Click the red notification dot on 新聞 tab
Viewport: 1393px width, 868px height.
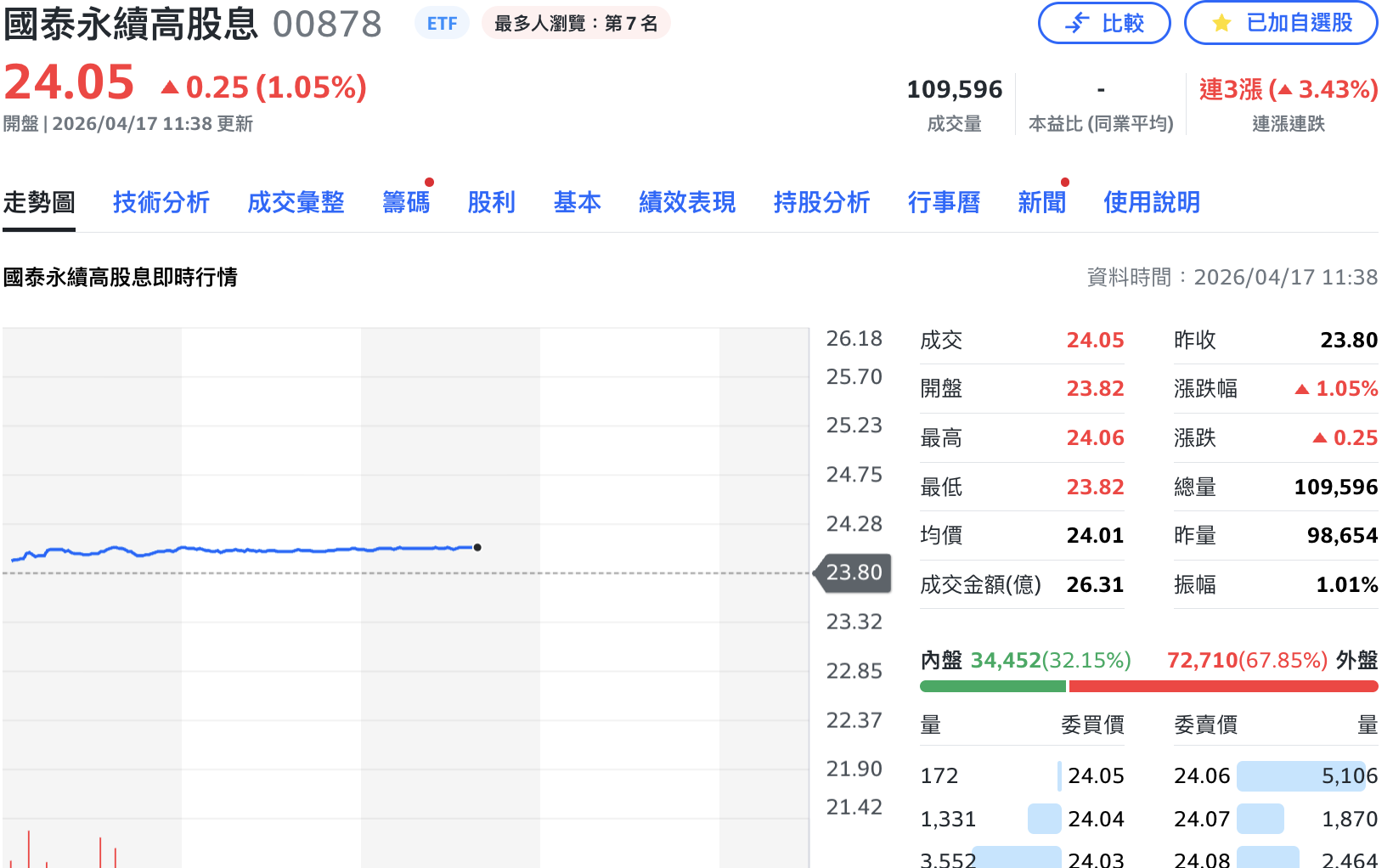(1066, 181)
